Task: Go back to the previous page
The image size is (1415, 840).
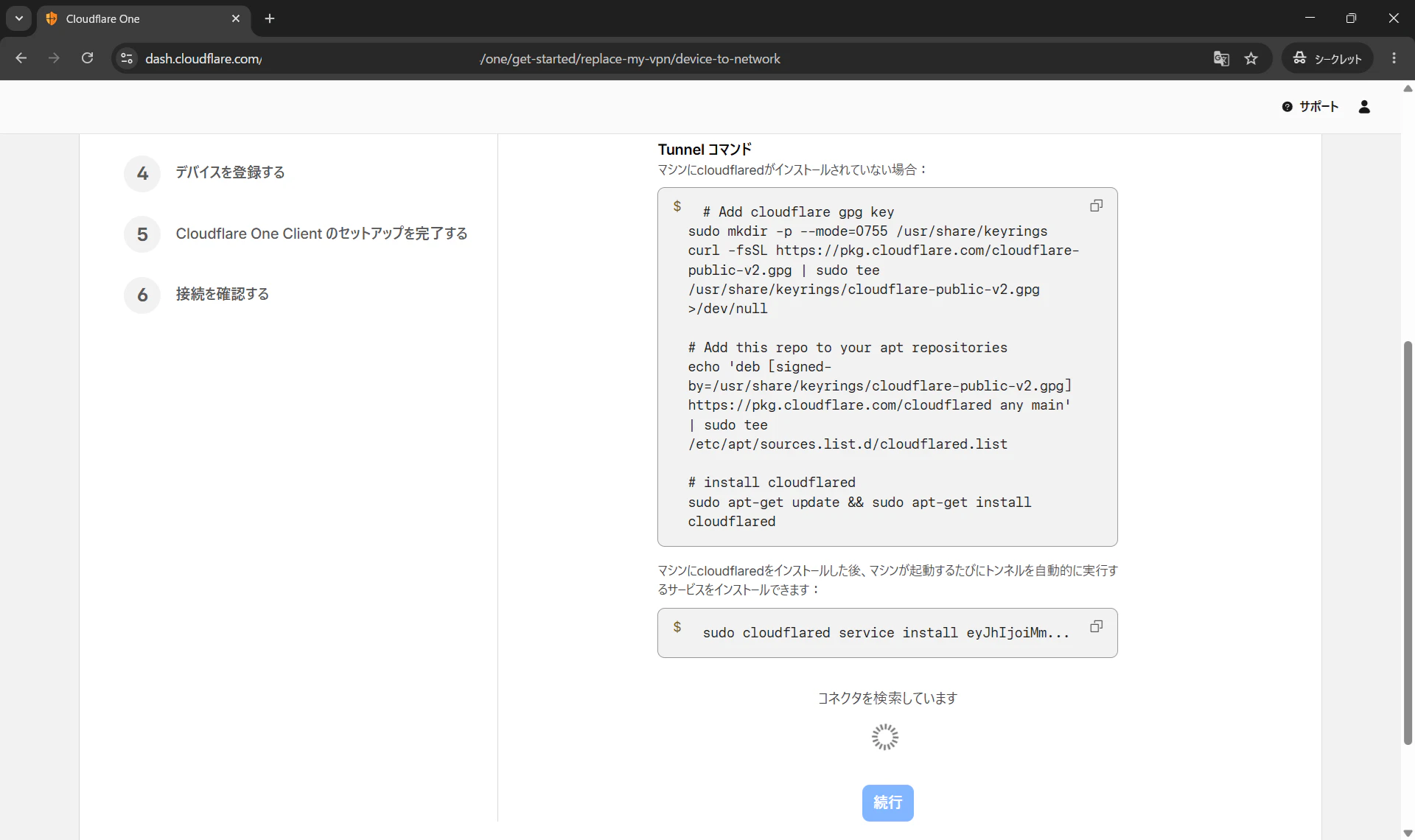Action: [21, 58]
